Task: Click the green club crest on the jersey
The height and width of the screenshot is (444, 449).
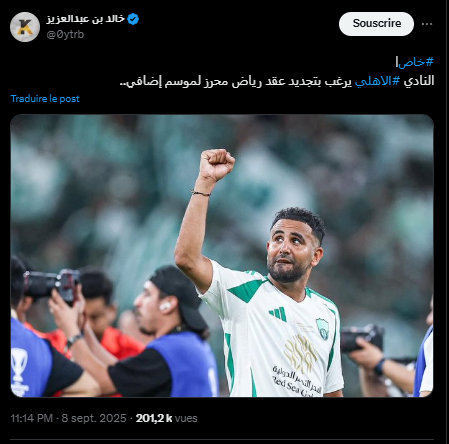Action: pyautogui.click(x=322, y=329)
